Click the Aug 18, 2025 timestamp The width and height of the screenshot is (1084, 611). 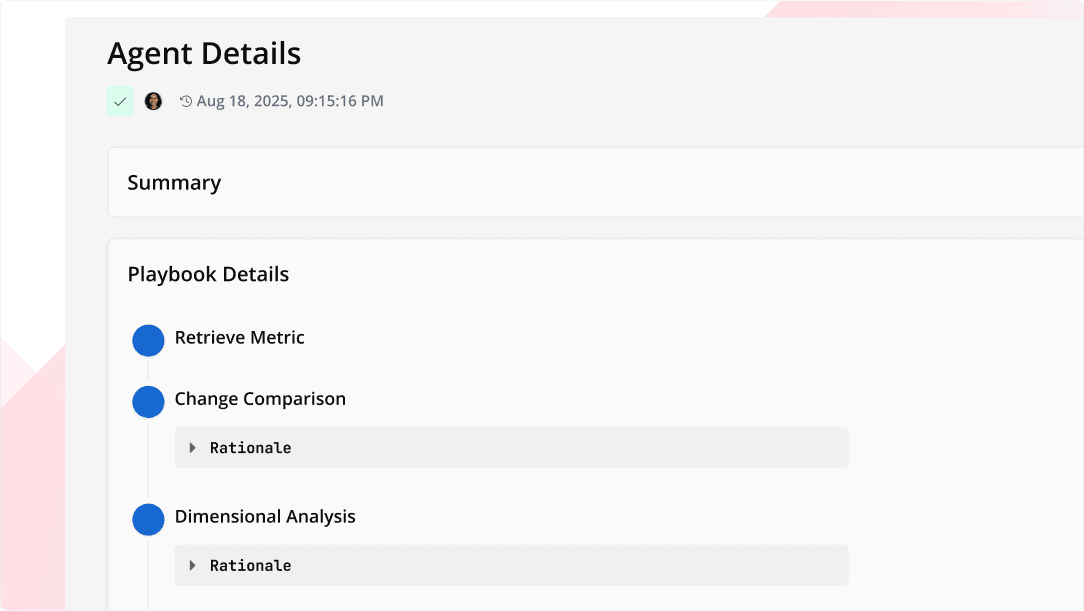pos(290,101)
